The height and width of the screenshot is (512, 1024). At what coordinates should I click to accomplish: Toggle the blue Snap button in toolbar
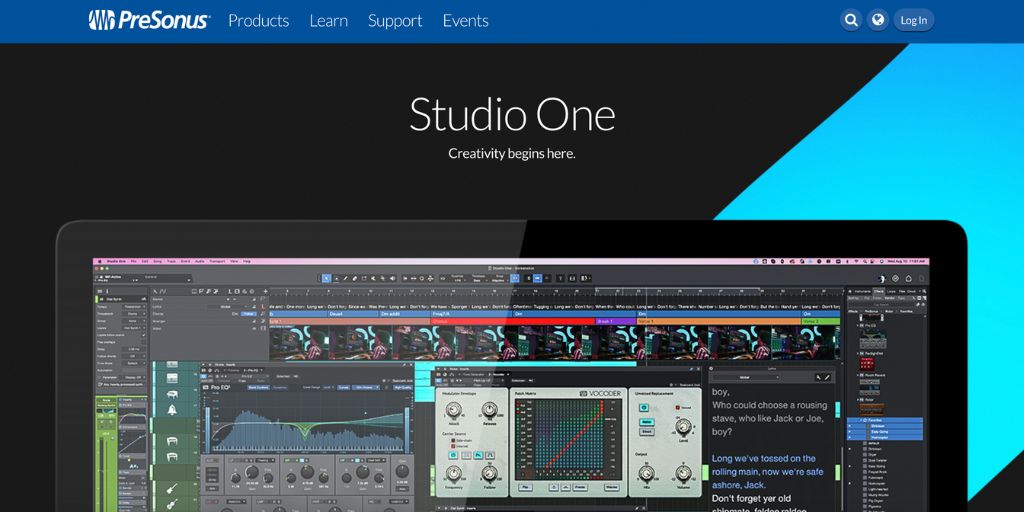pyautogui.click(x=515, y=278)
